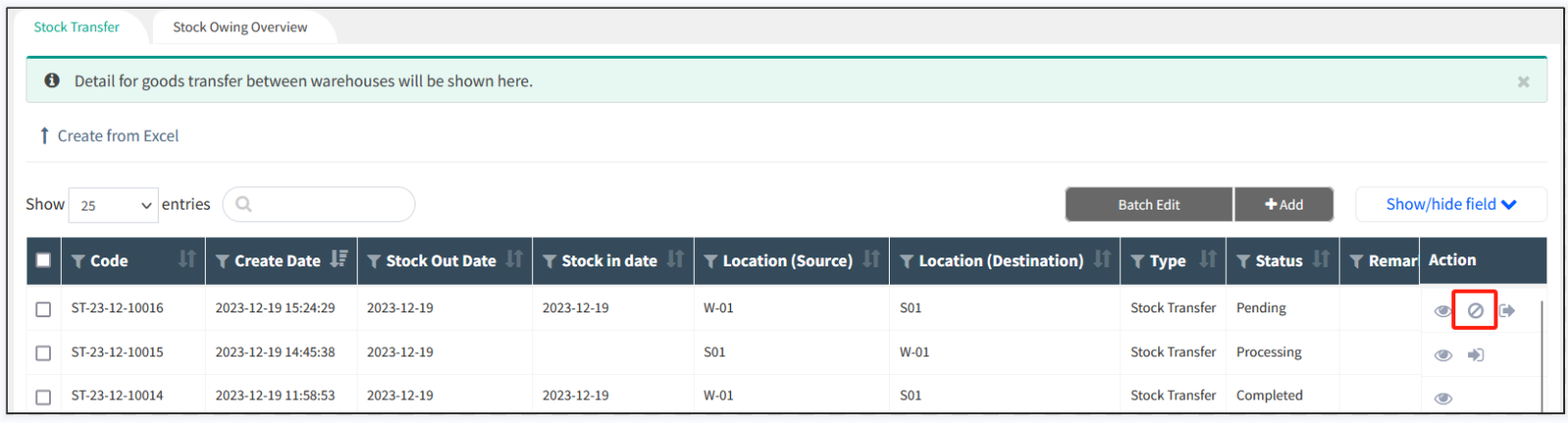Toggle the select-all header checkbox
The height and width of the screenshot is (423, 1568).
point(43,260)
